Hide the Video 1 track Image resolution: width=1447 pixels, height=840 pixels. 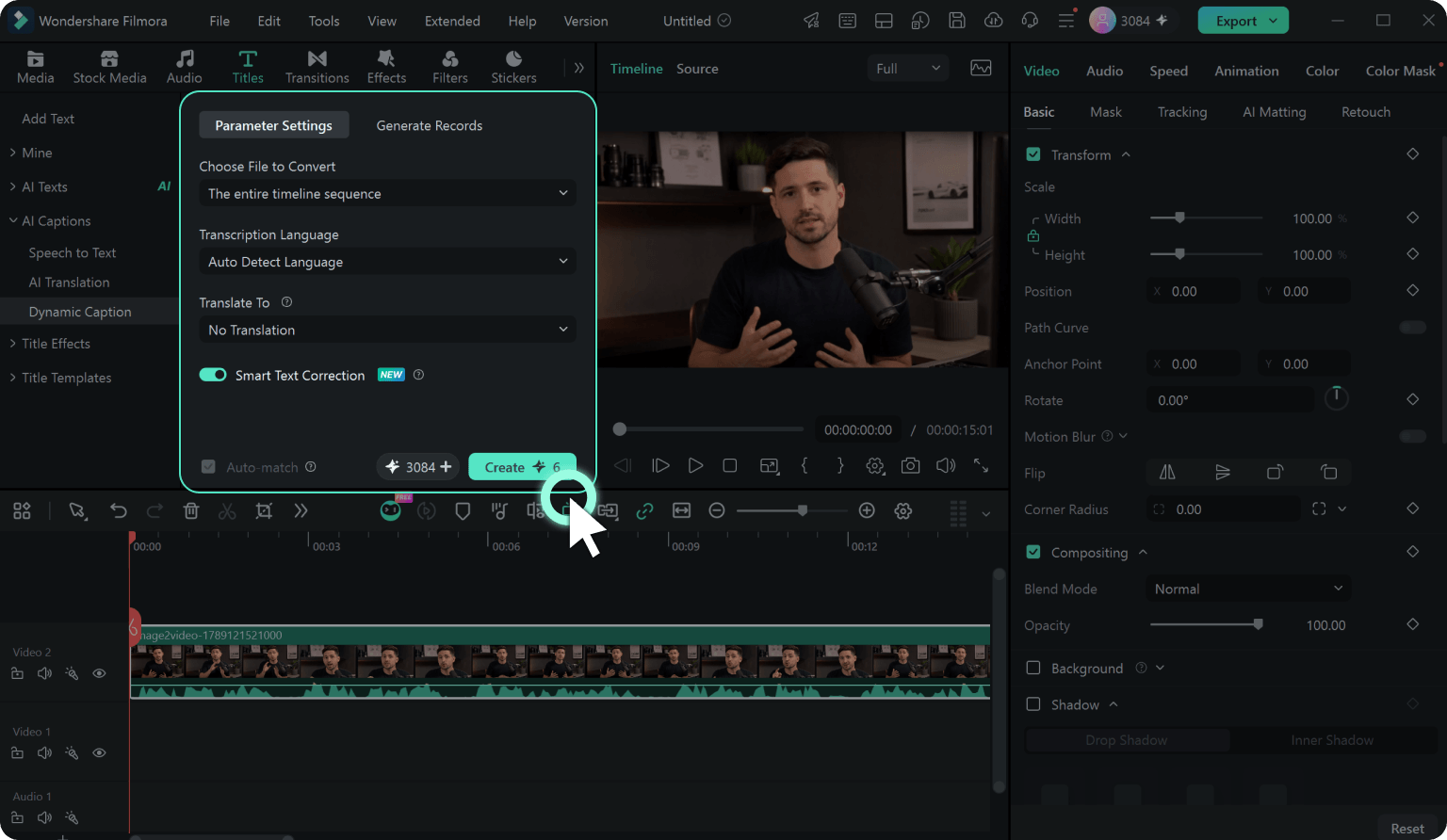point(99,752)
